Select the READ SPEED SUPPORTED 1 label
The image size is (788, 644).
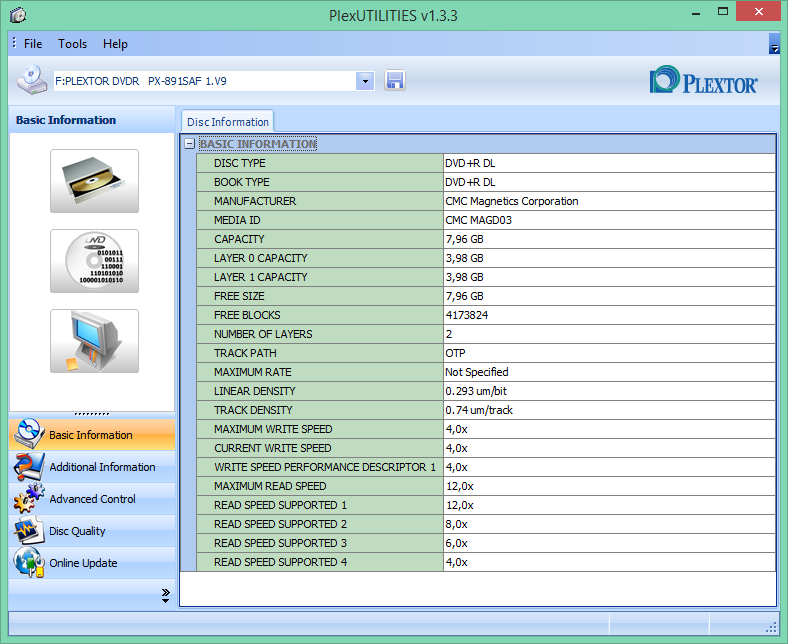[x=280, y=505]
